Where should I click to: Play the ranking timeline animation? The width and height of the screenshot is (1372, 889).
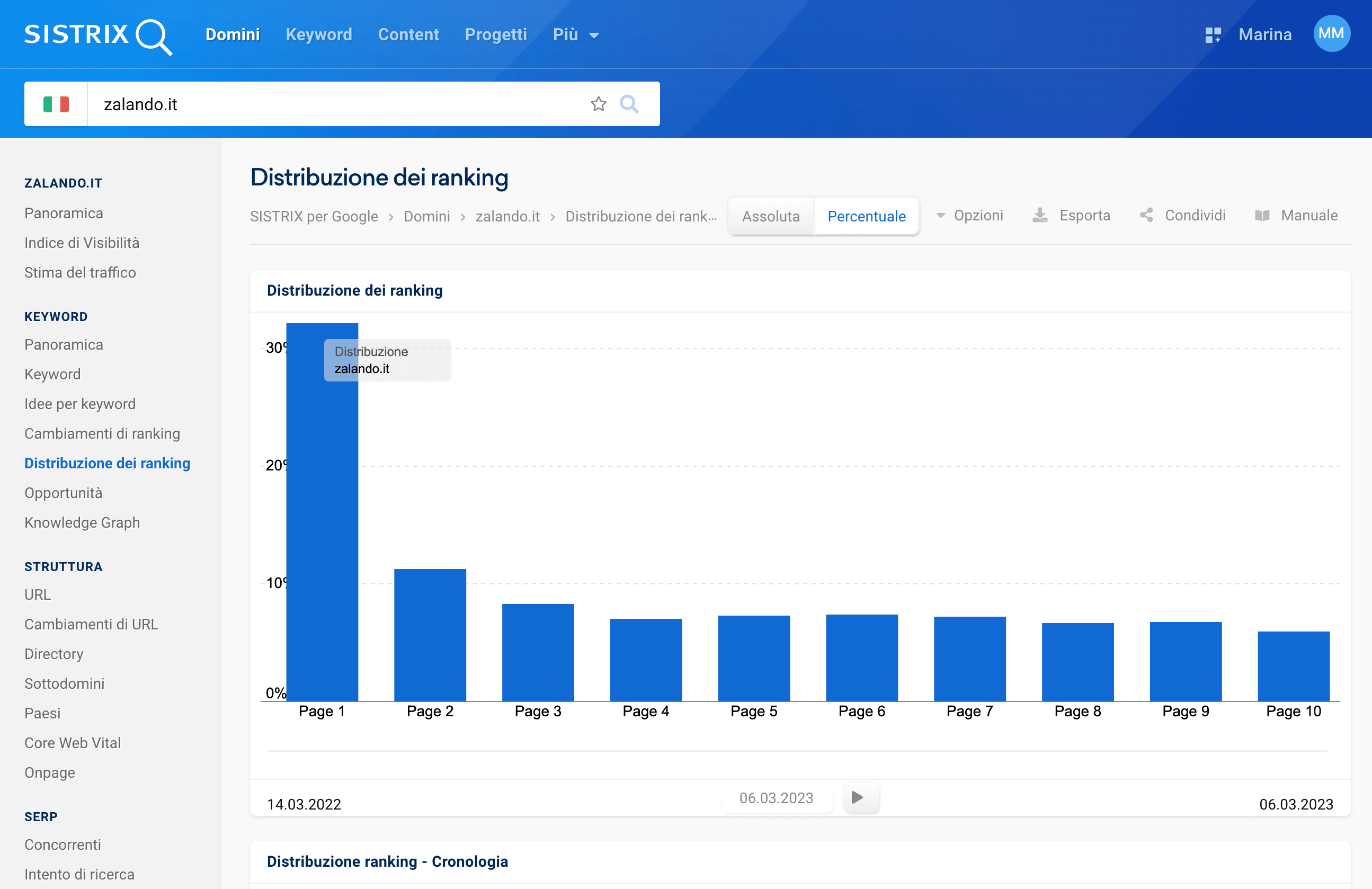click(861, 797)
